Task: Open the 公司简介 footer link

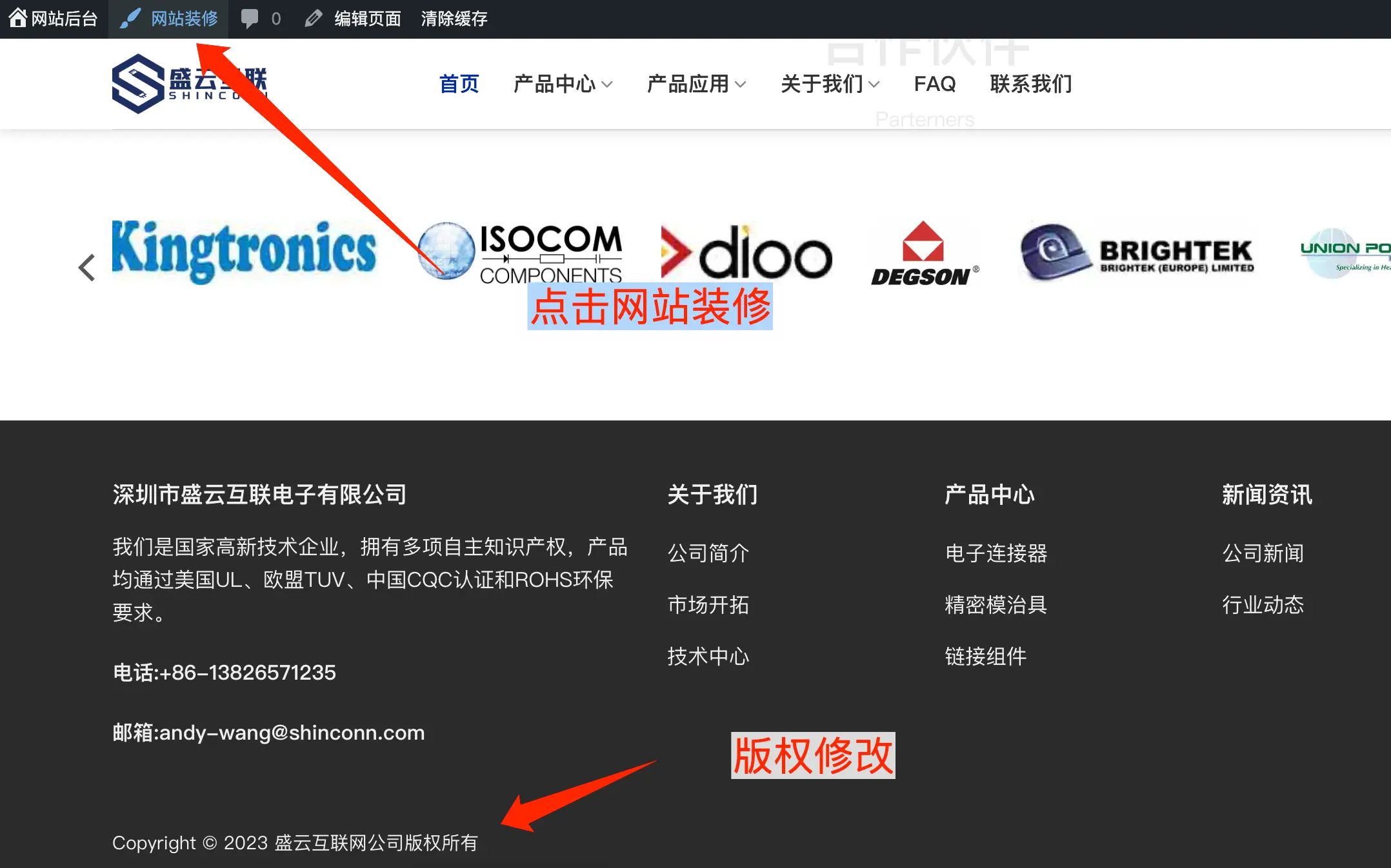Action: tap(708, 553)
